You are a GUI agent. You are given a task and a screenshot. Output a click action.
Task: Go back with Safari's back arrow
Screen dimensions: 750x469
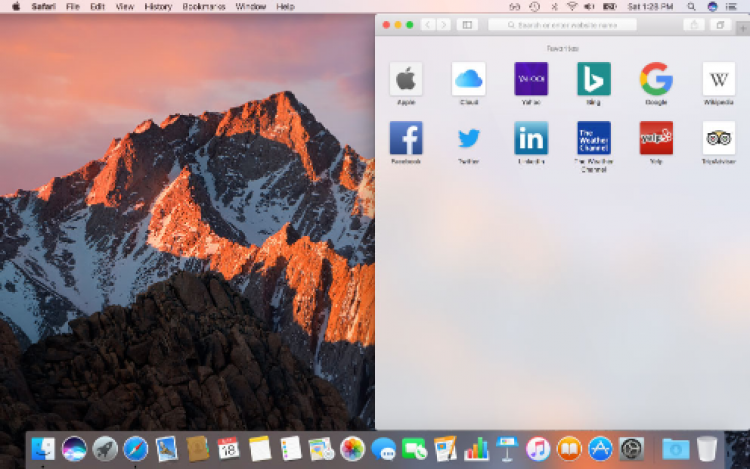428,25
